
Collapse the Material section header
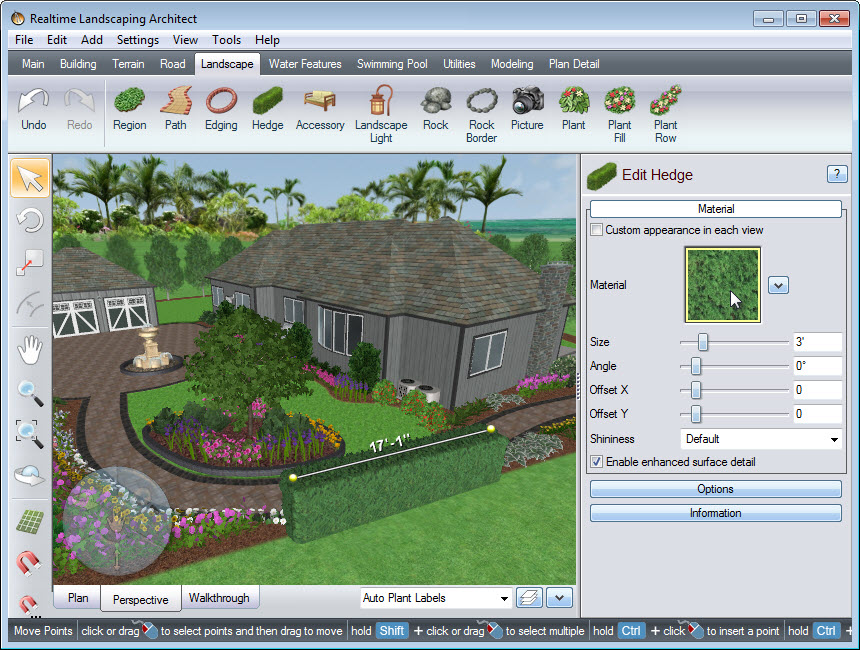coord(715,209)
